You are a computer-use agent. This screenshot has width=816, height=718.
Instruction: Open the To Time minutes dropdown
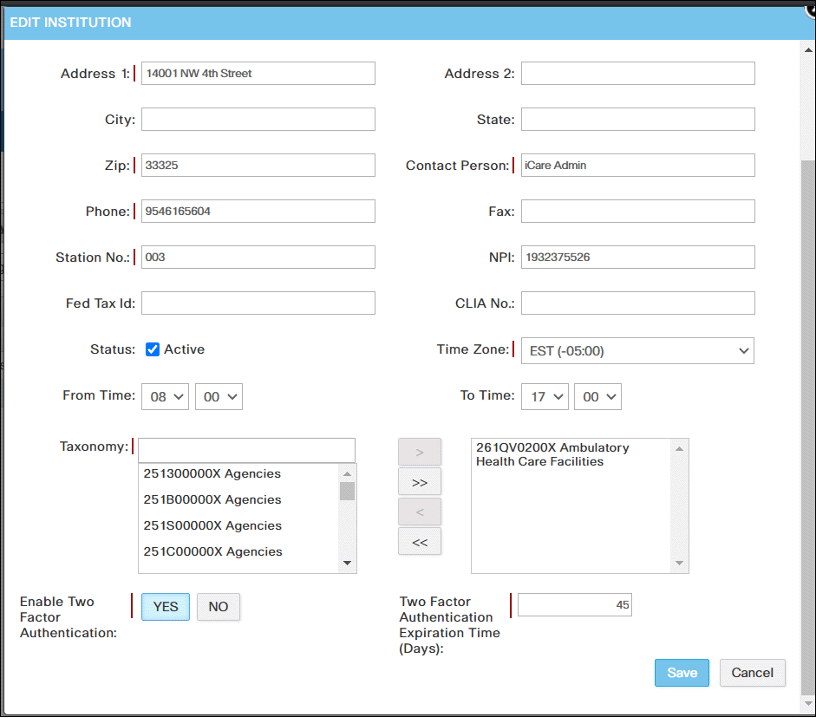click(597, 397)
